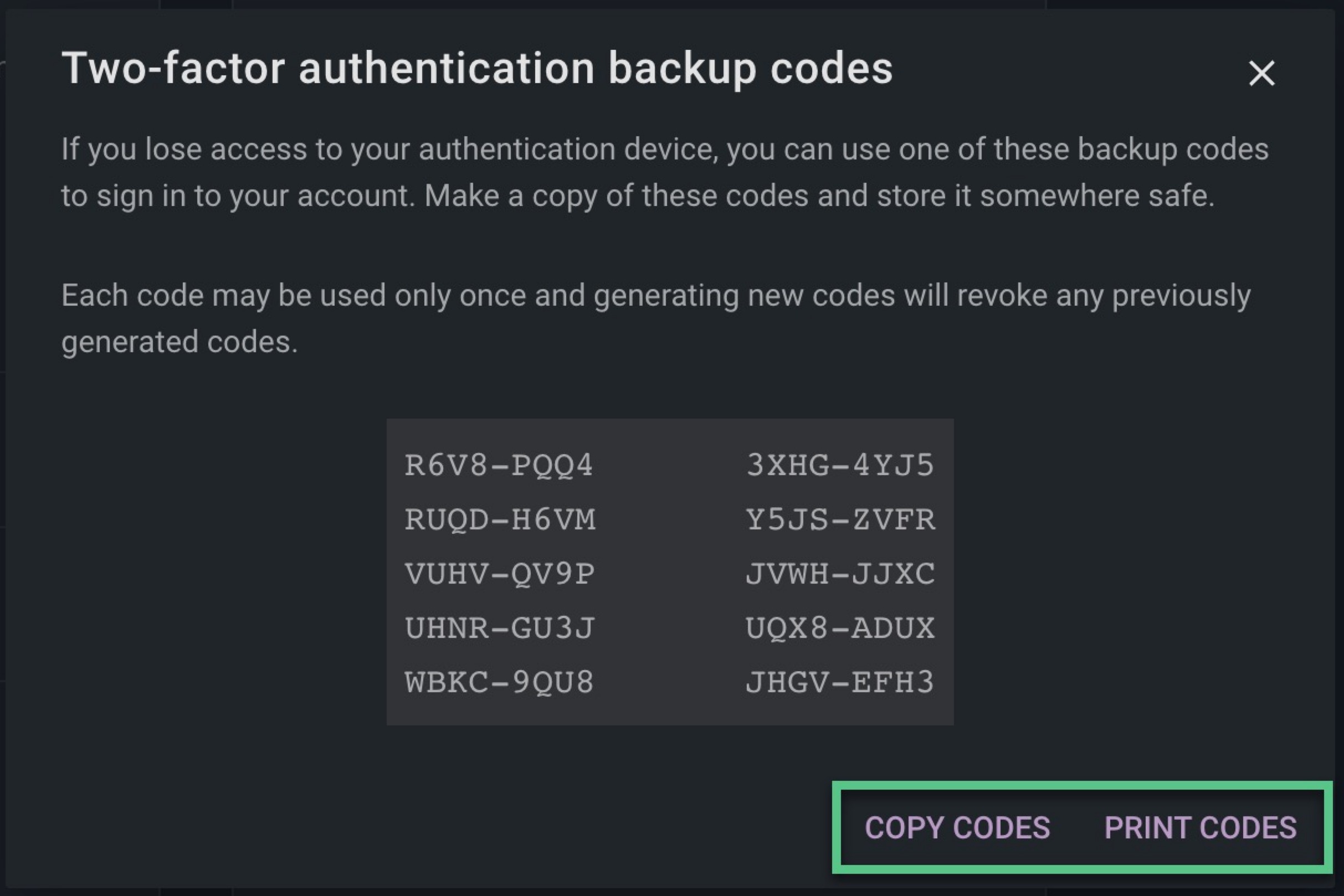Image resolution: width=1344 pixels, height=896 pixels.
Task: Select backup code UQX8-ADUX
Action: click(840, 628)
